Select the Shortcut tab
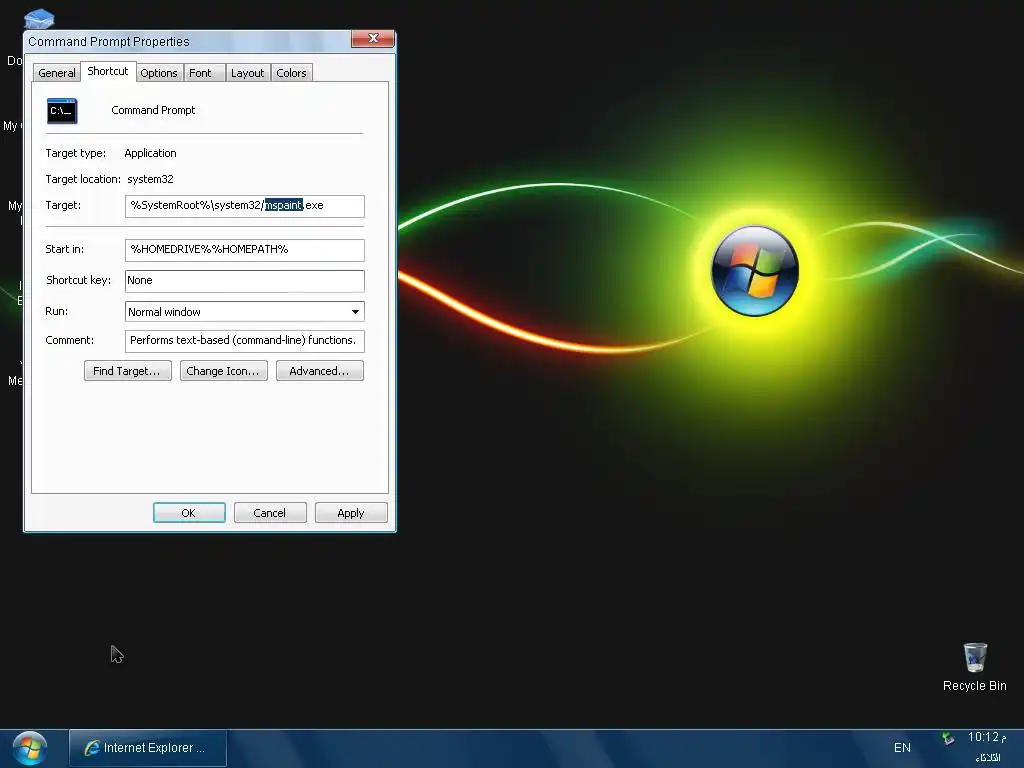Image resolution: width=1024 pixels, height=768 pixels. point(108,71)
